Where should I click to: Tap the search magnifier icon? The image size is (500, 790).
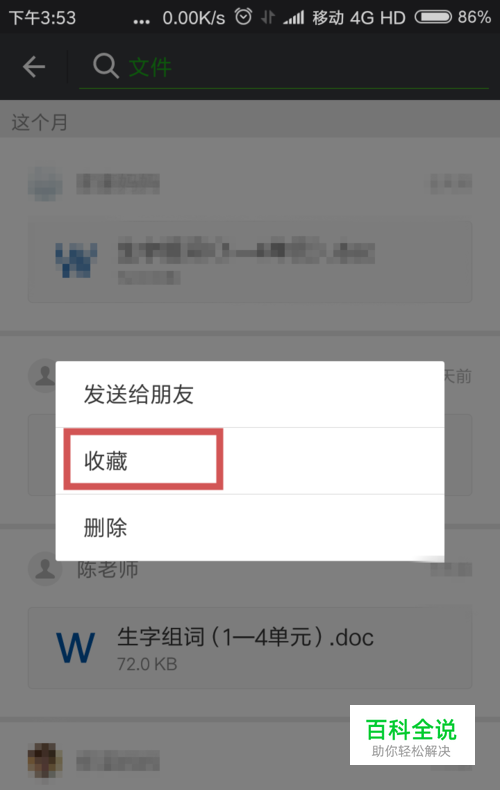(x=106, y=66)
